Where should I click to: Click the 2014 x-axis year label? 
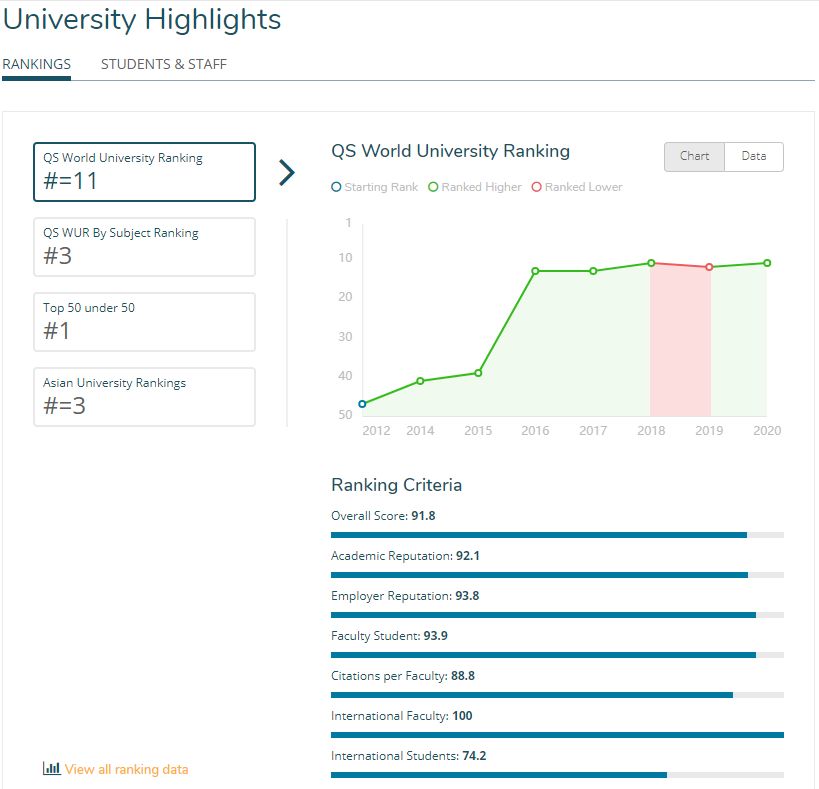[420, 431]
